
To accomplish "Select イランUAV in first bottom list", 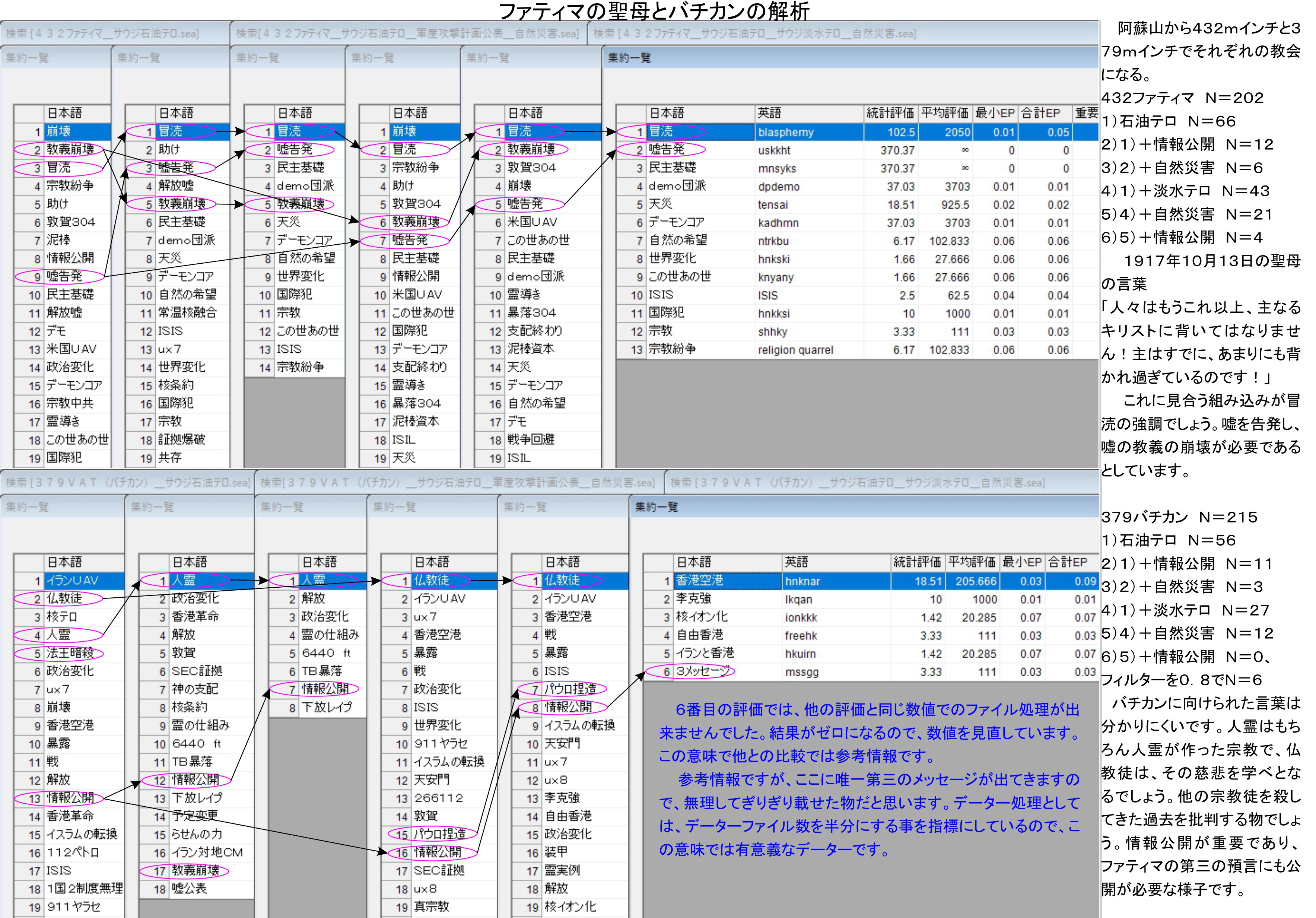I will 72,580.
